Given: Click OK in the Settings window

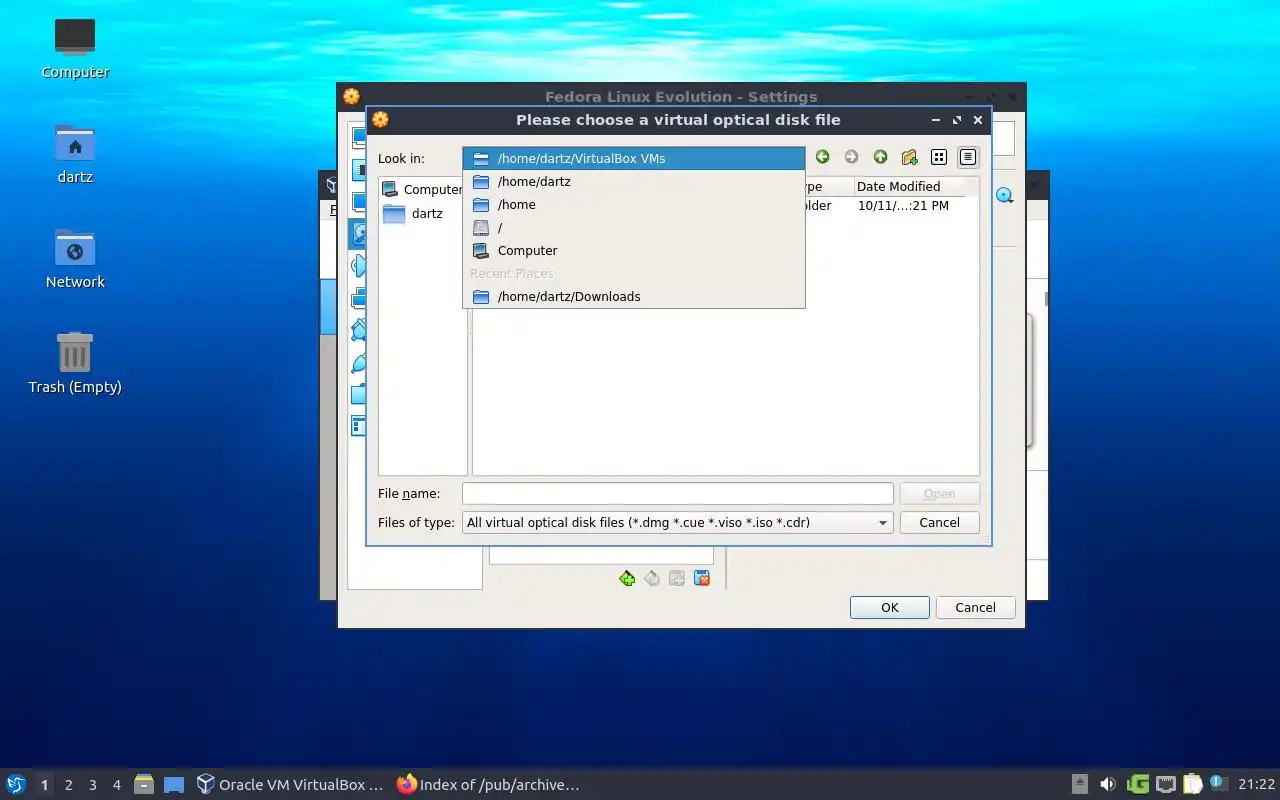Looking at the screenshot, I should (x=890, y=607).
